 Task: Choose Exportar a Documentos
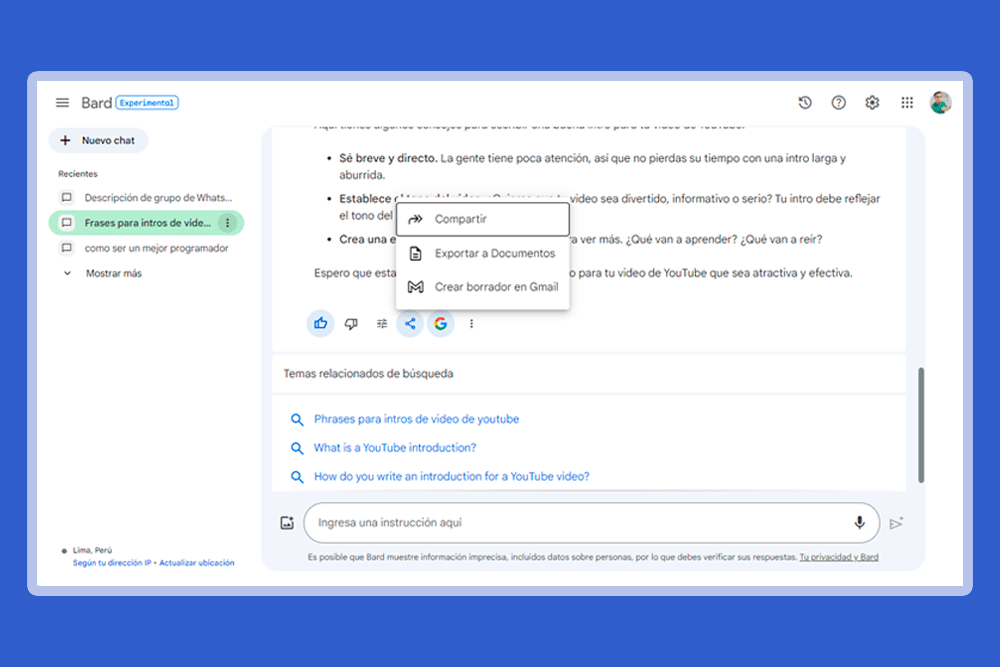[482, 253]
